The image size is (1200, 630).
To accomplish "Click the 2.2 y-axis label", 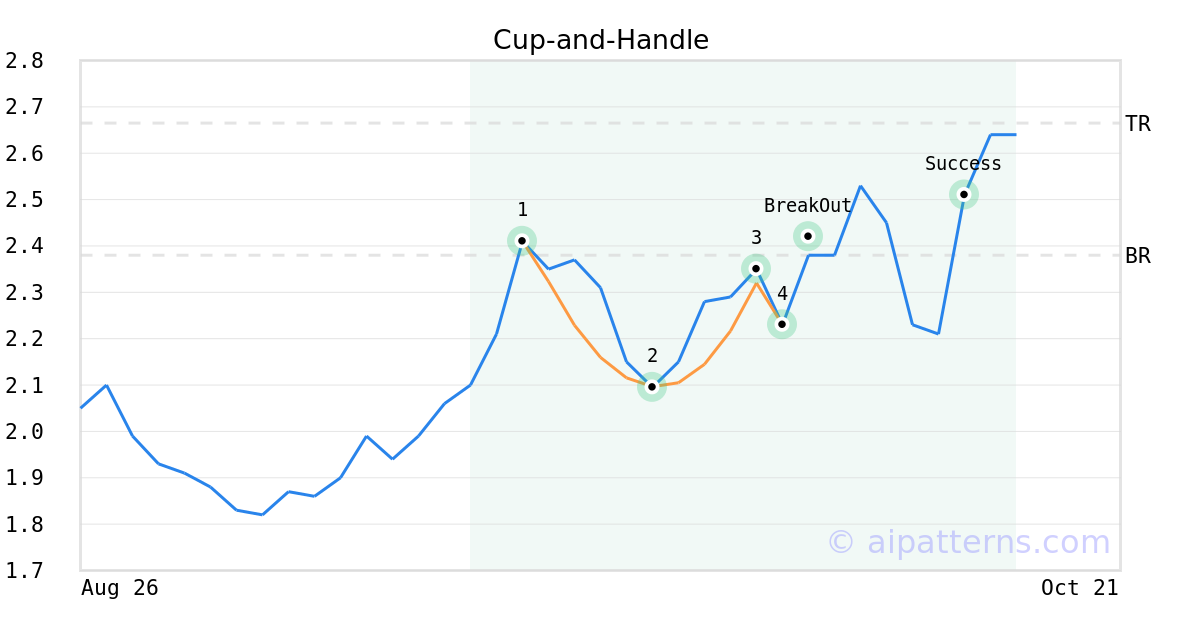I will (24, 339).
